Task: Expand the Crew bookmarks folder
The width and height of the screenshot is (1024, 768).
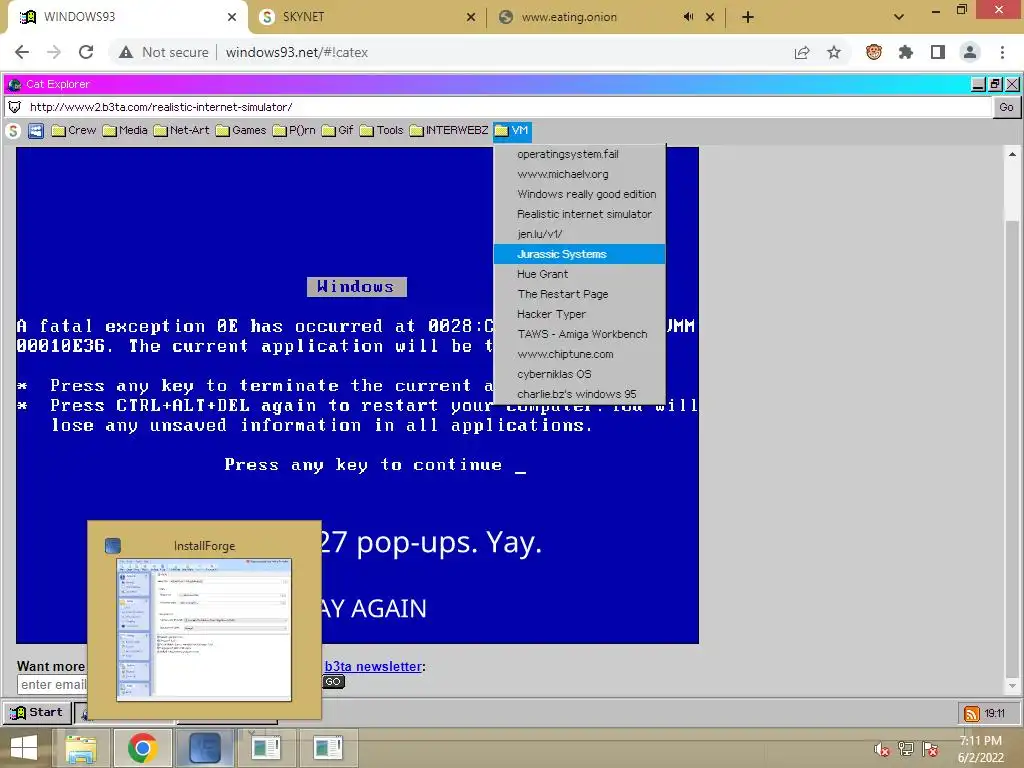Action: point(74,131)
